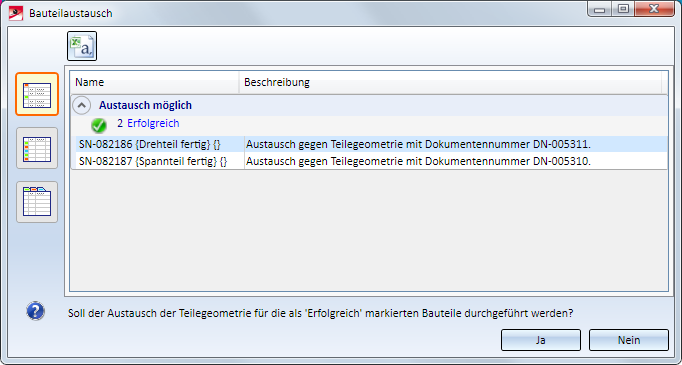Sort by the Beschreibung column header
Image resolution: width=682 pixels, height=365 pixels.
(x=450, y=82)
